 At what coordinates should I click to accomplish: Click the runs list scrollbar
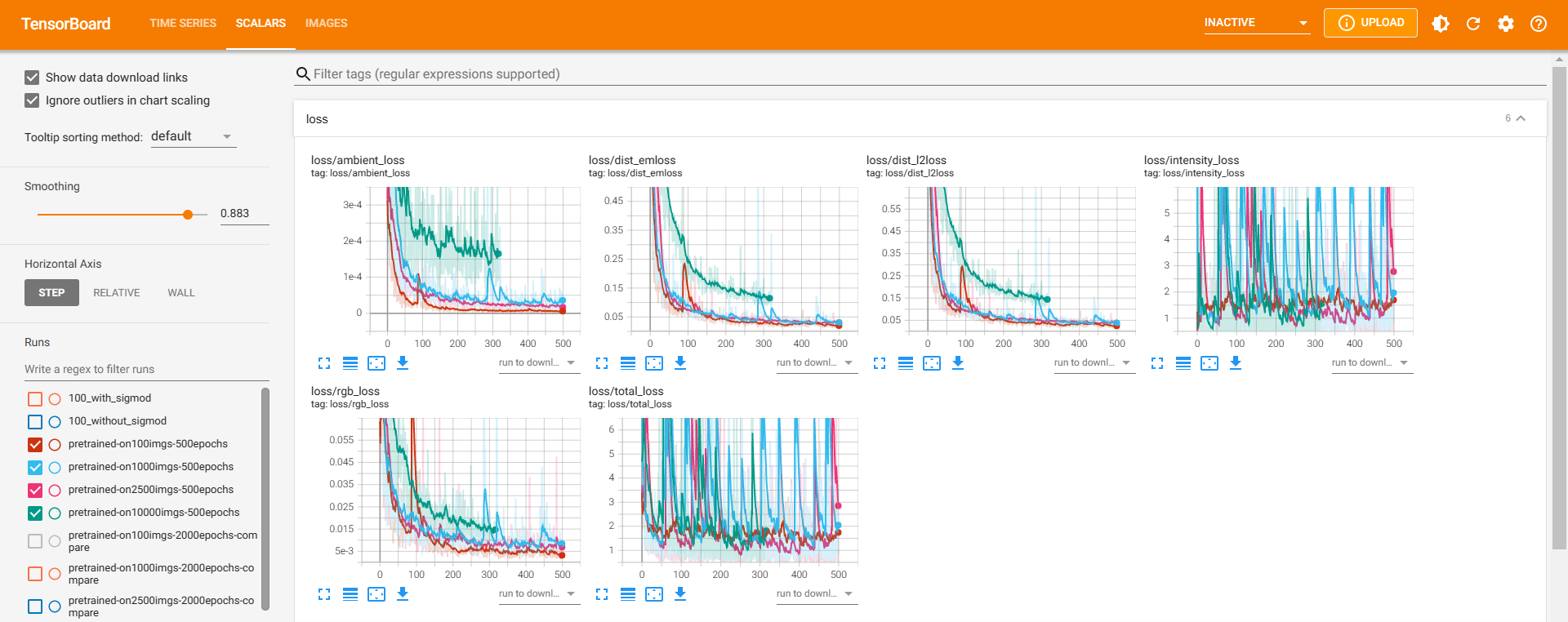pyautogui.click(x=265, y=498)
